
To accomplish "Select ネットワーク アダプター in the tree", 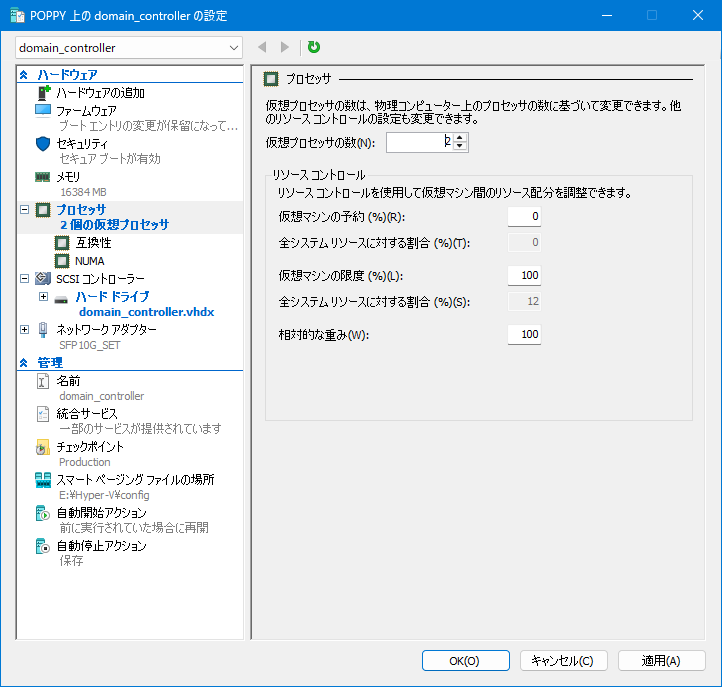I will click(106, 330).
